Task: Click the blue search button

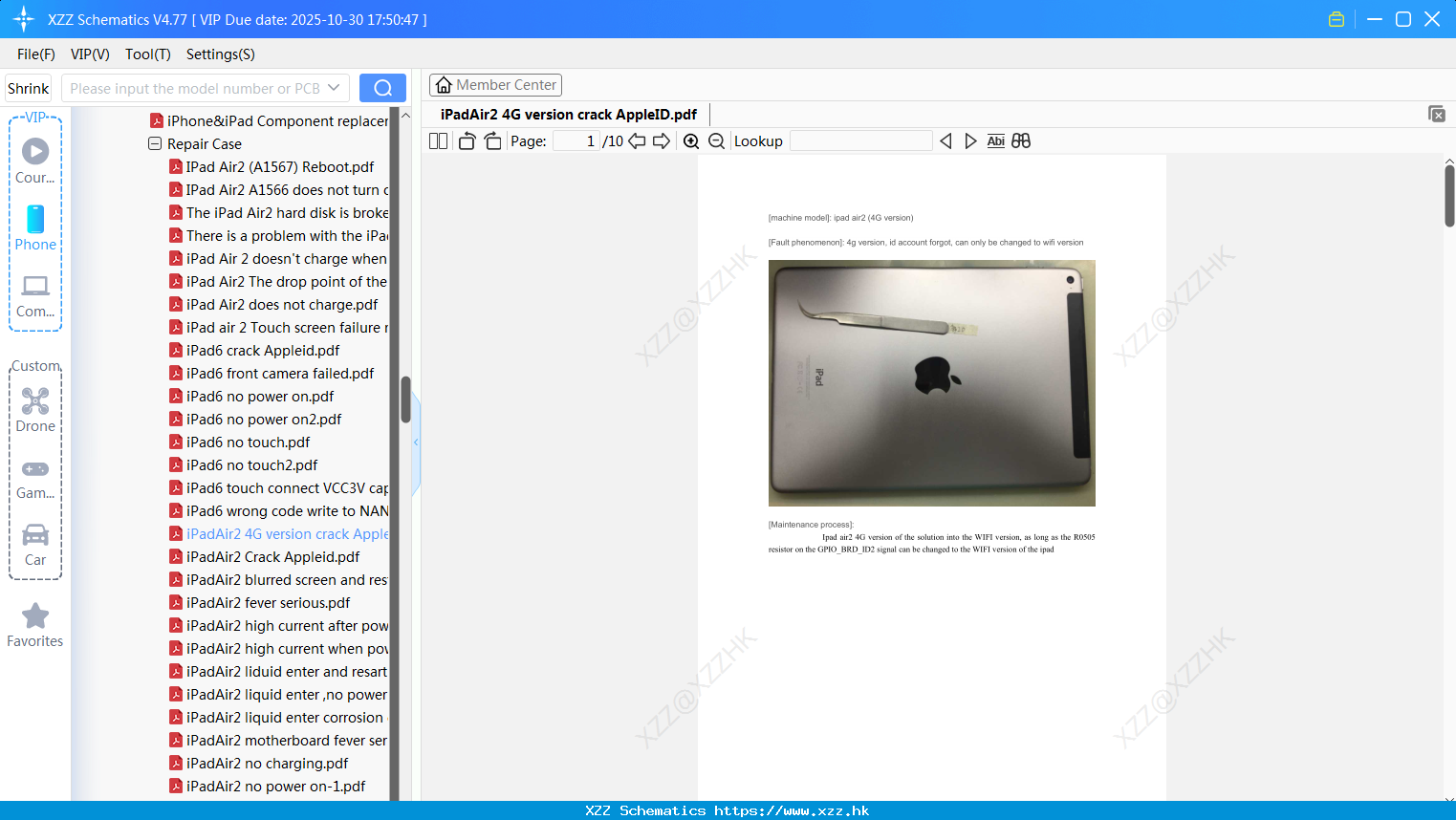Action: 382,88
